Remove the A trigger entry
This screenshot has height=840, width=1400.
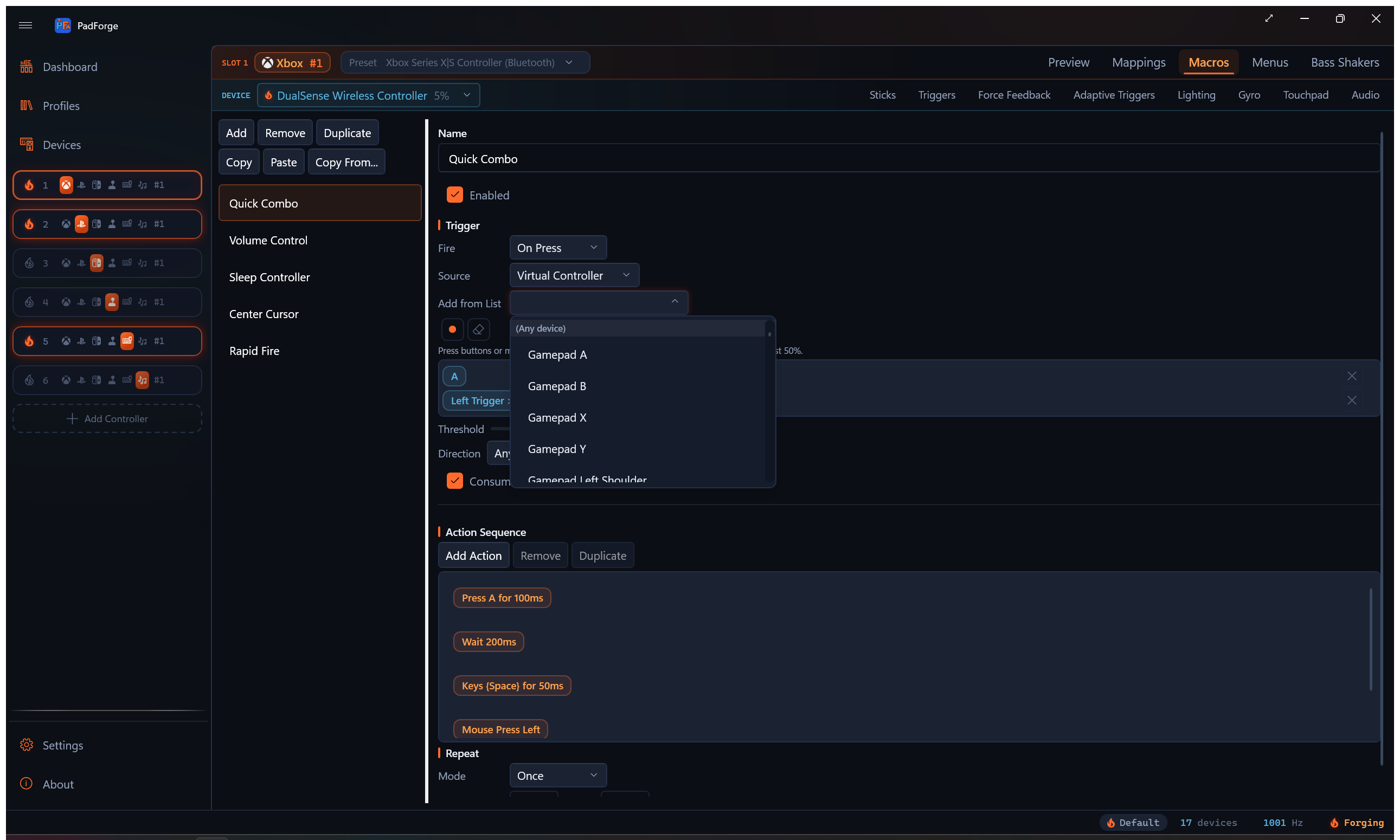pos(1352,377)
